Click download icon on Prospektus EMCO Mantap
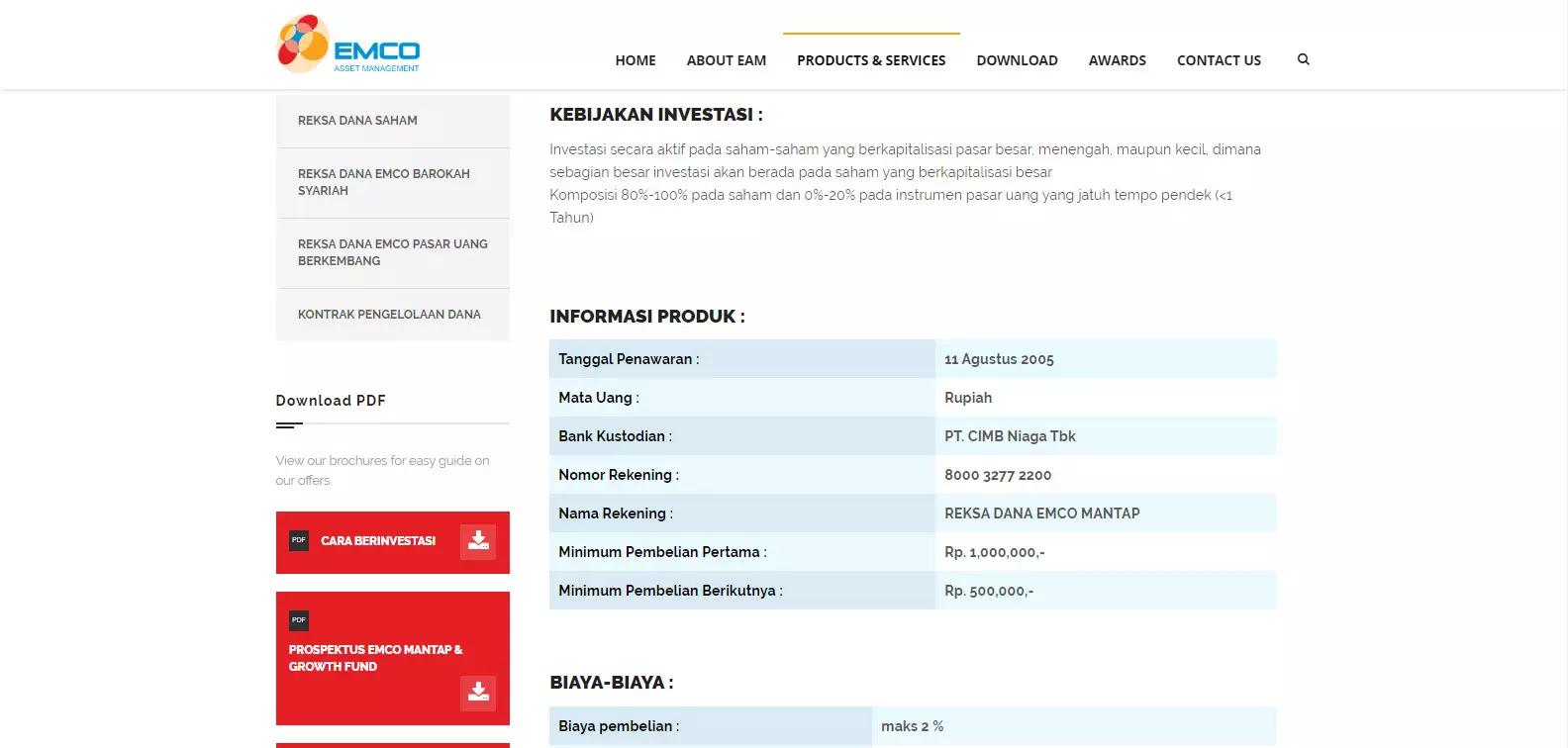This screenshot has width=1568, height=748. 478,693
